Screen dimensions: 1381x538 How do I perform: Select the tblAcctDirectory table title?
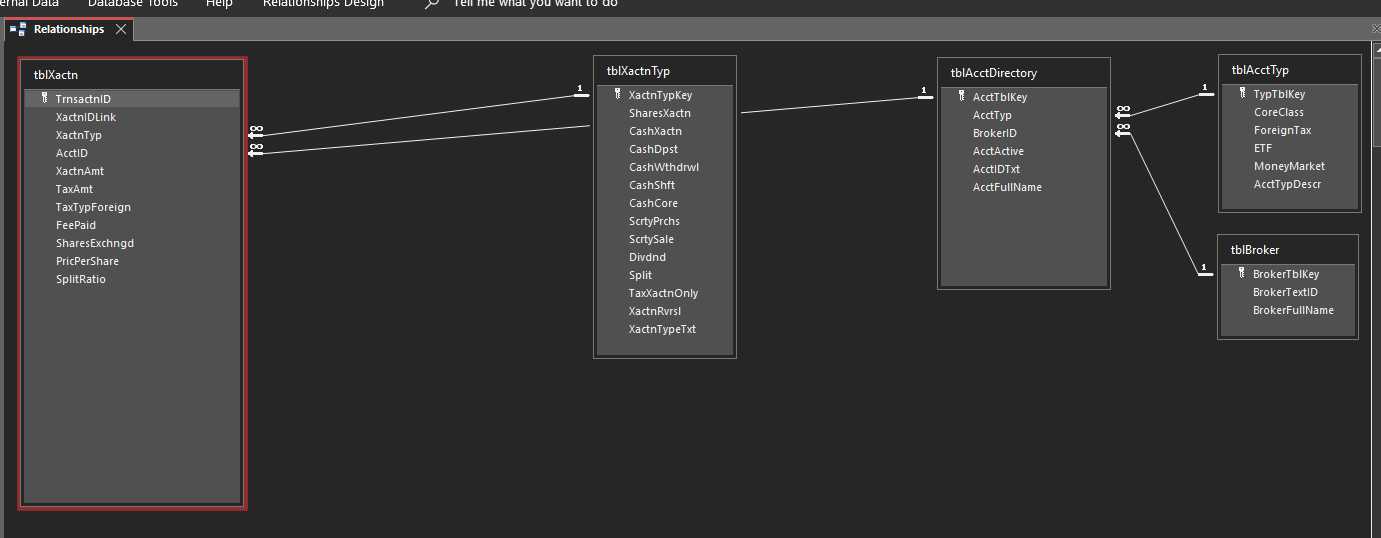coord(993,73)
